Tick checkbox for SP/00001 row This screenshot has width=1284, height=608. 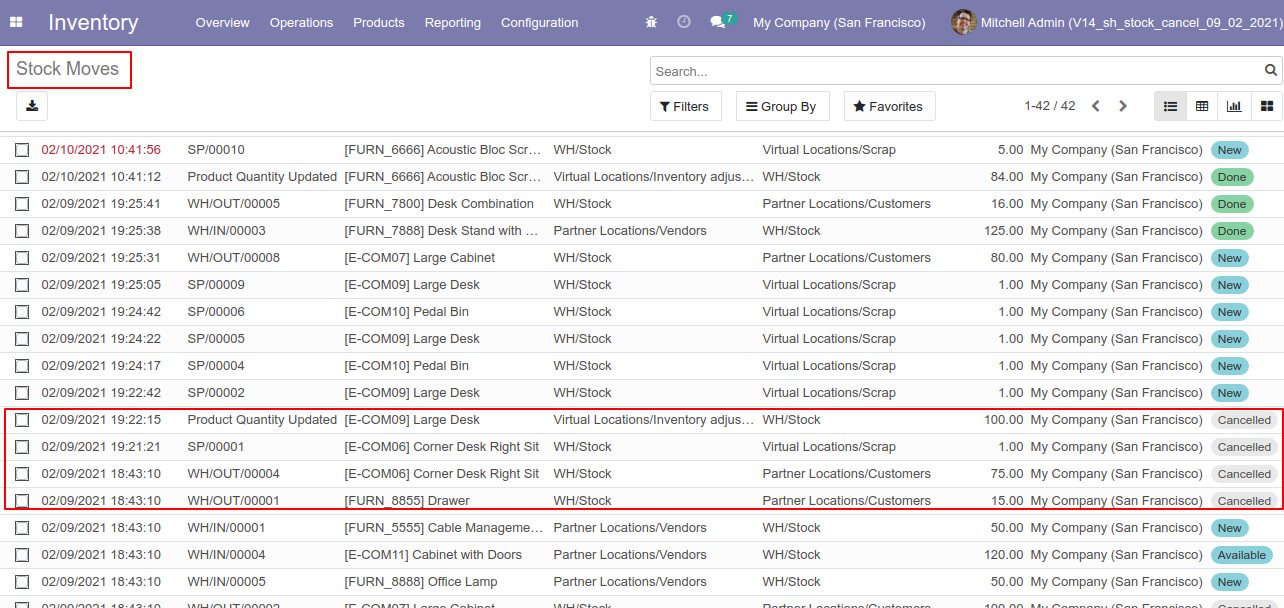pyautogui.click(x=22, y=447)
